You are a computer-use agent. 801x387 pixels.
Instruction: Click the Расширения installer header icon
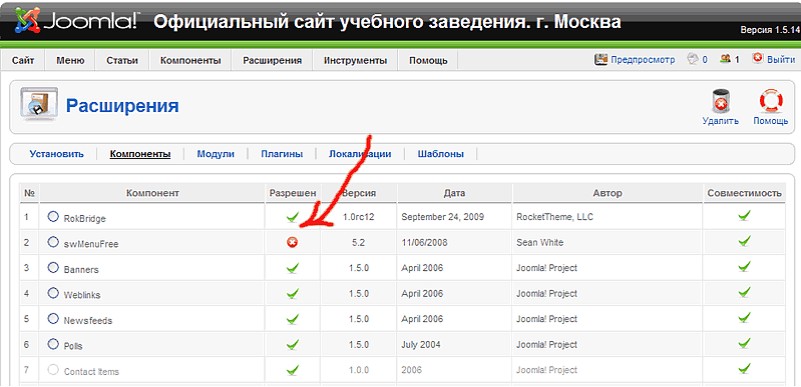(x=39, y=104)
